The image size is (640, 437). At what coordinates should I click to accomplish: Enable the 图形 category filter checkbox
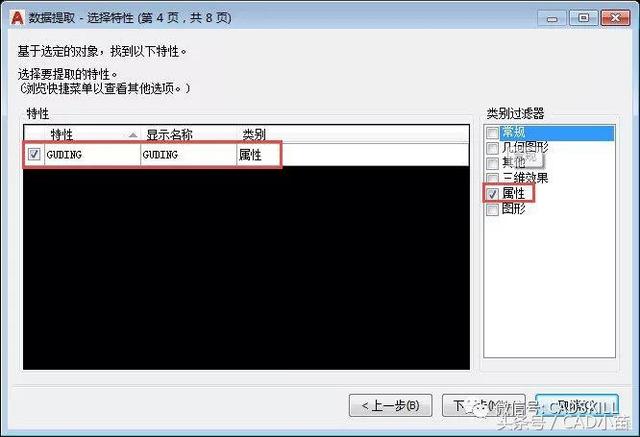coord(492,209)
